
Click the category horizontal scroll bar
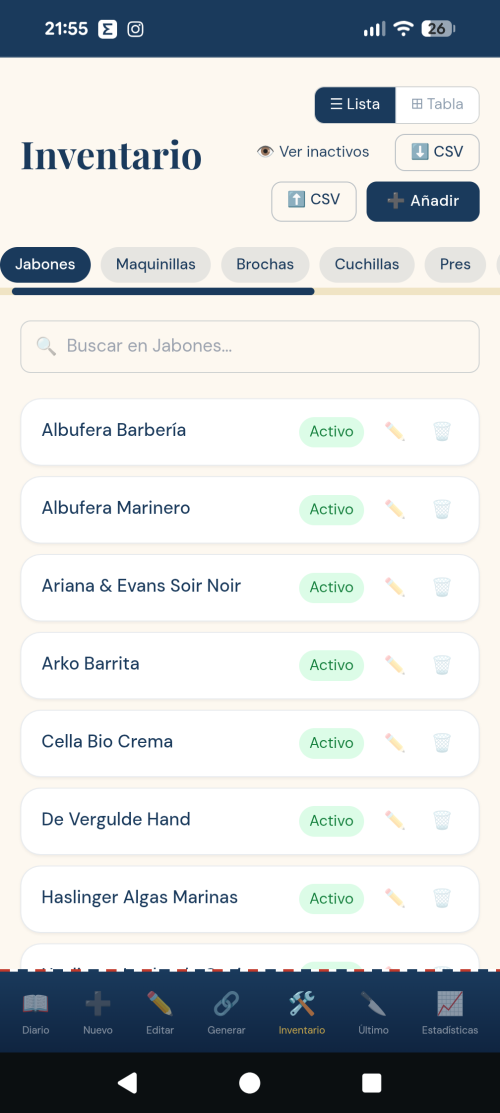pos(163,291)
